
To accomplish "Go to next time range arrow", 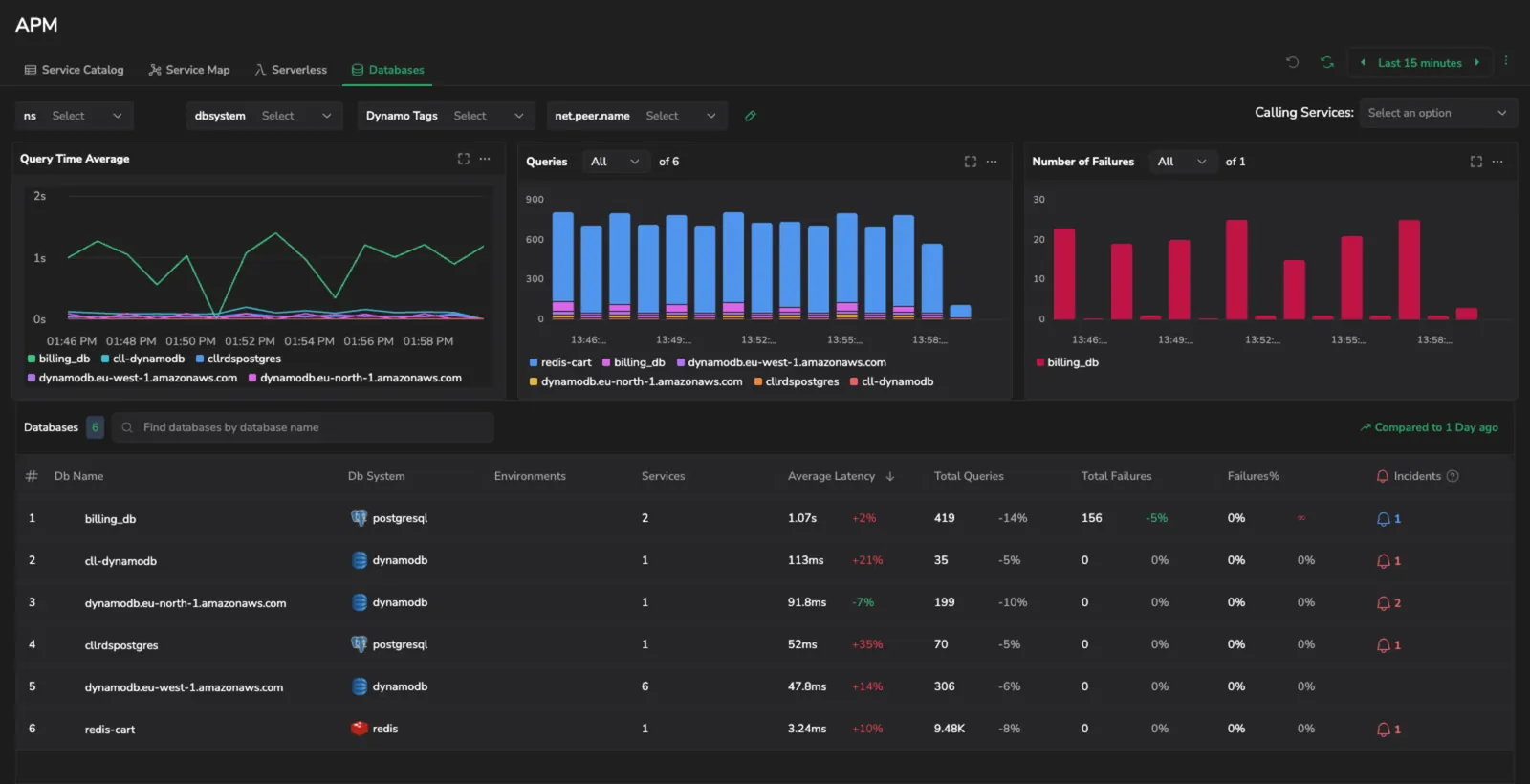I will 1477,63.
